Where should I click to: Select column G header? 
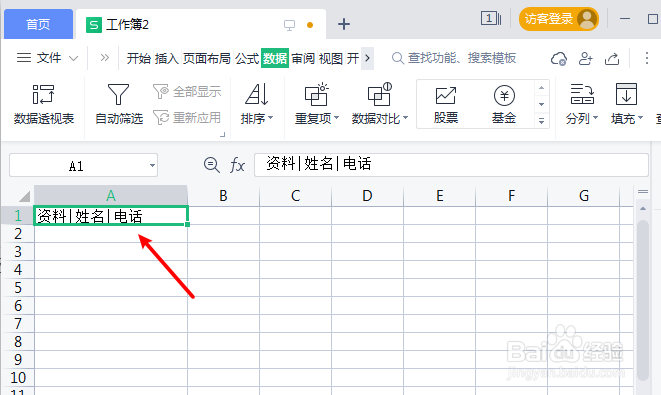coord(584,196)
